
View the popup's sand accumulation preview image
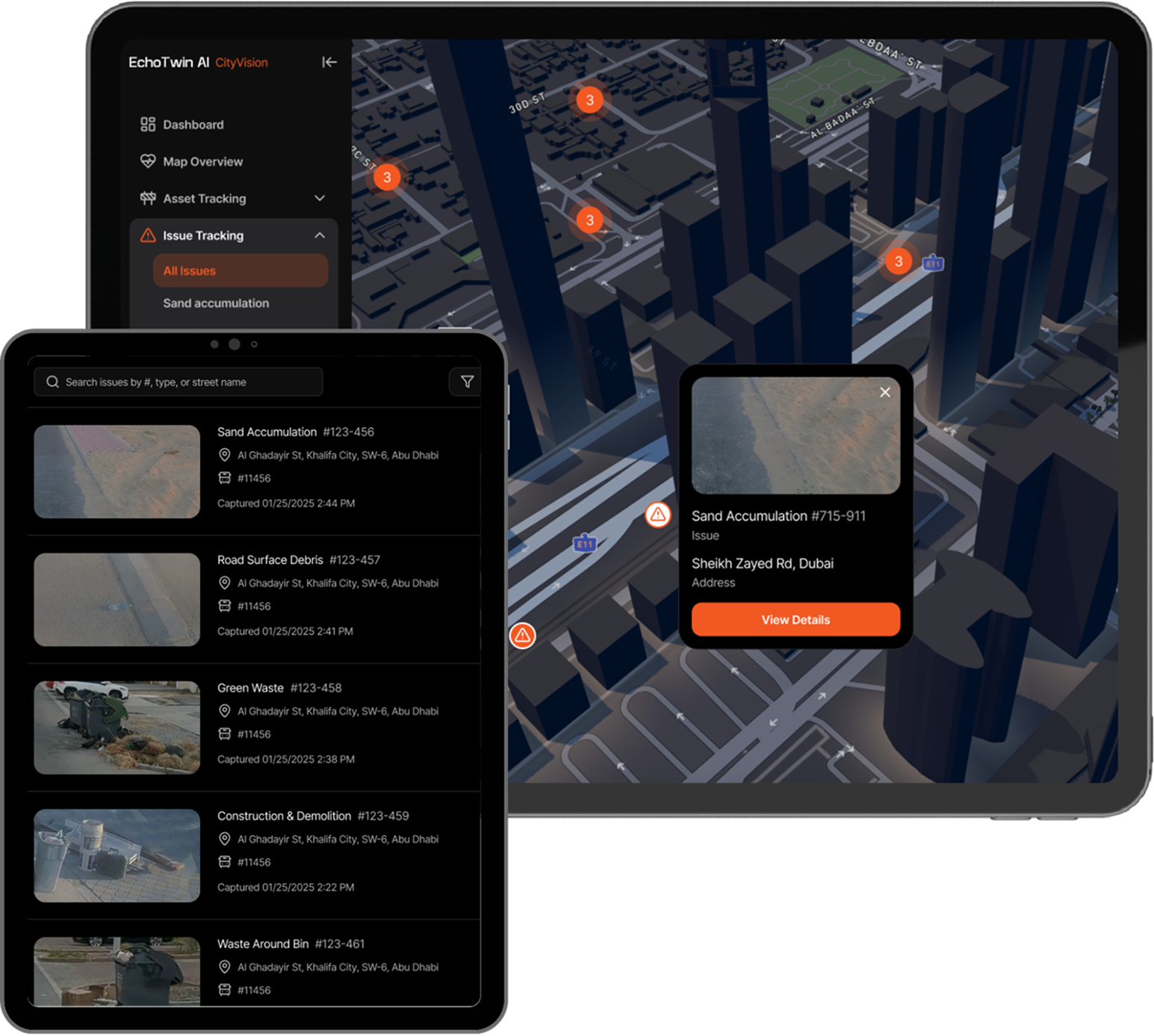pyautogui.click(x=795, y=435)
